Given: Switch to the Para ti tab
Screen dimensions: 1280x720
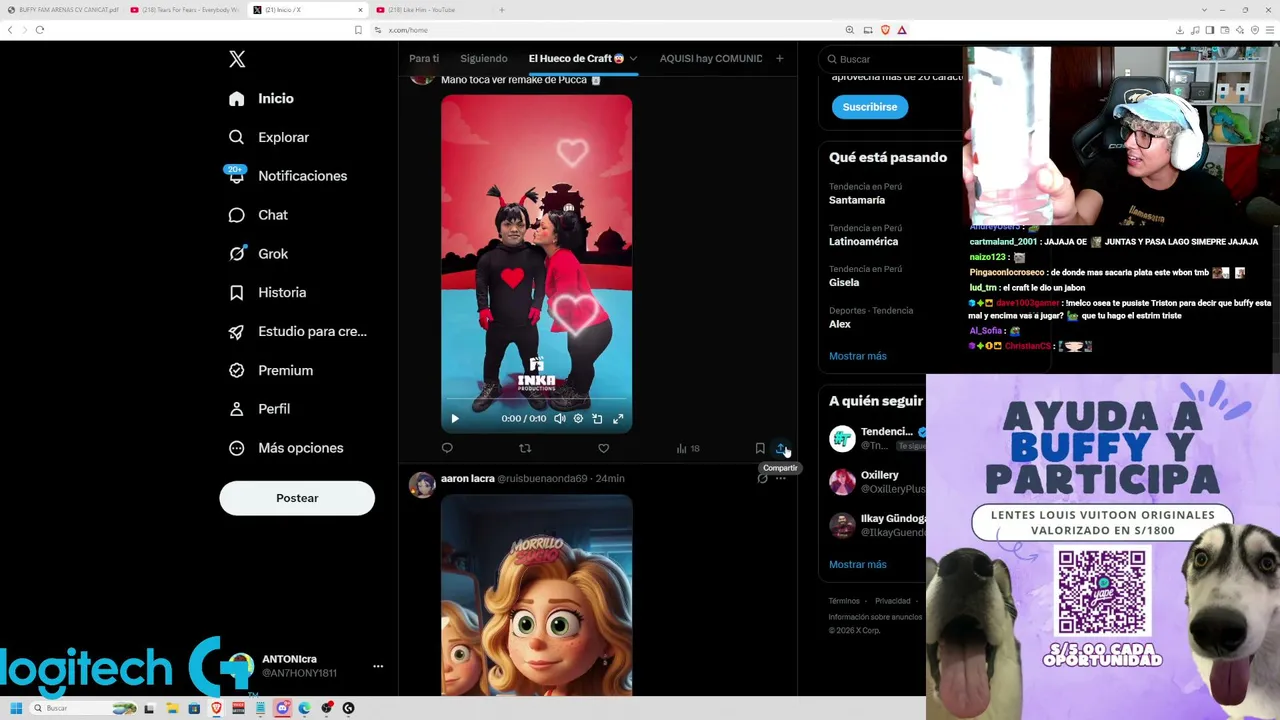Looking at the screenshot, I should [x=424, y=58].
